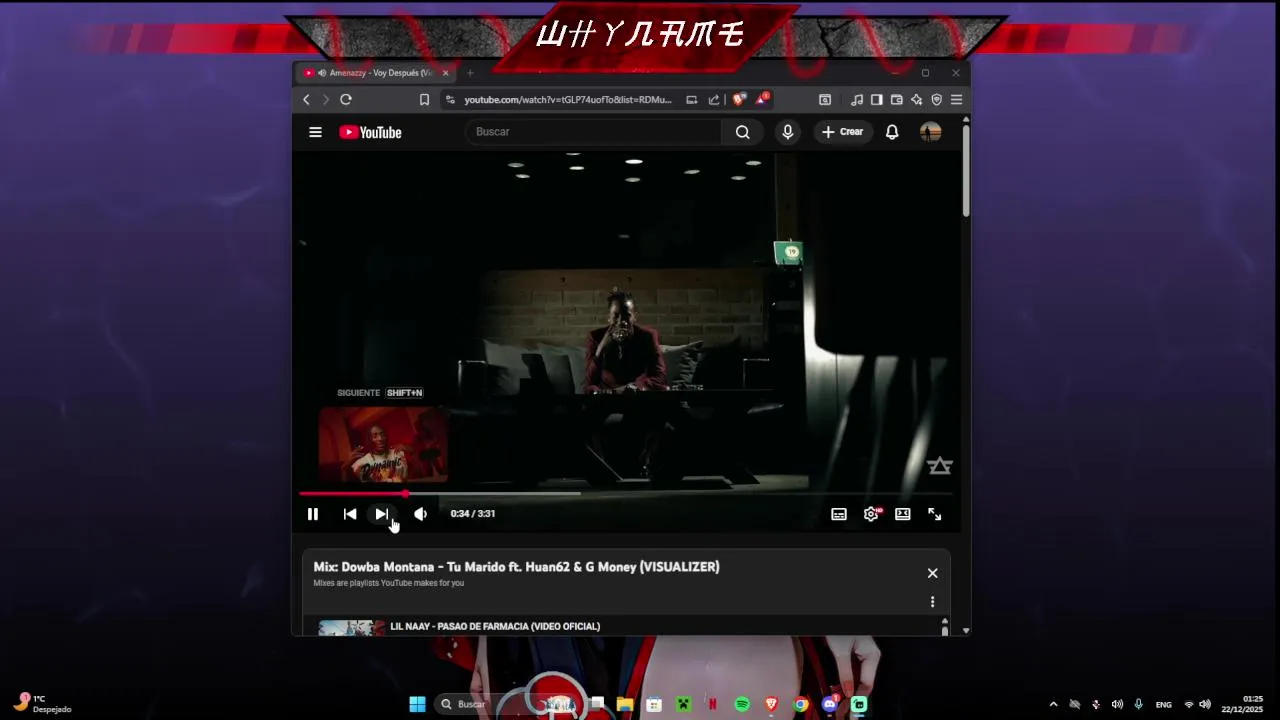Skip to the next video in the player

(x=381, y=514)
